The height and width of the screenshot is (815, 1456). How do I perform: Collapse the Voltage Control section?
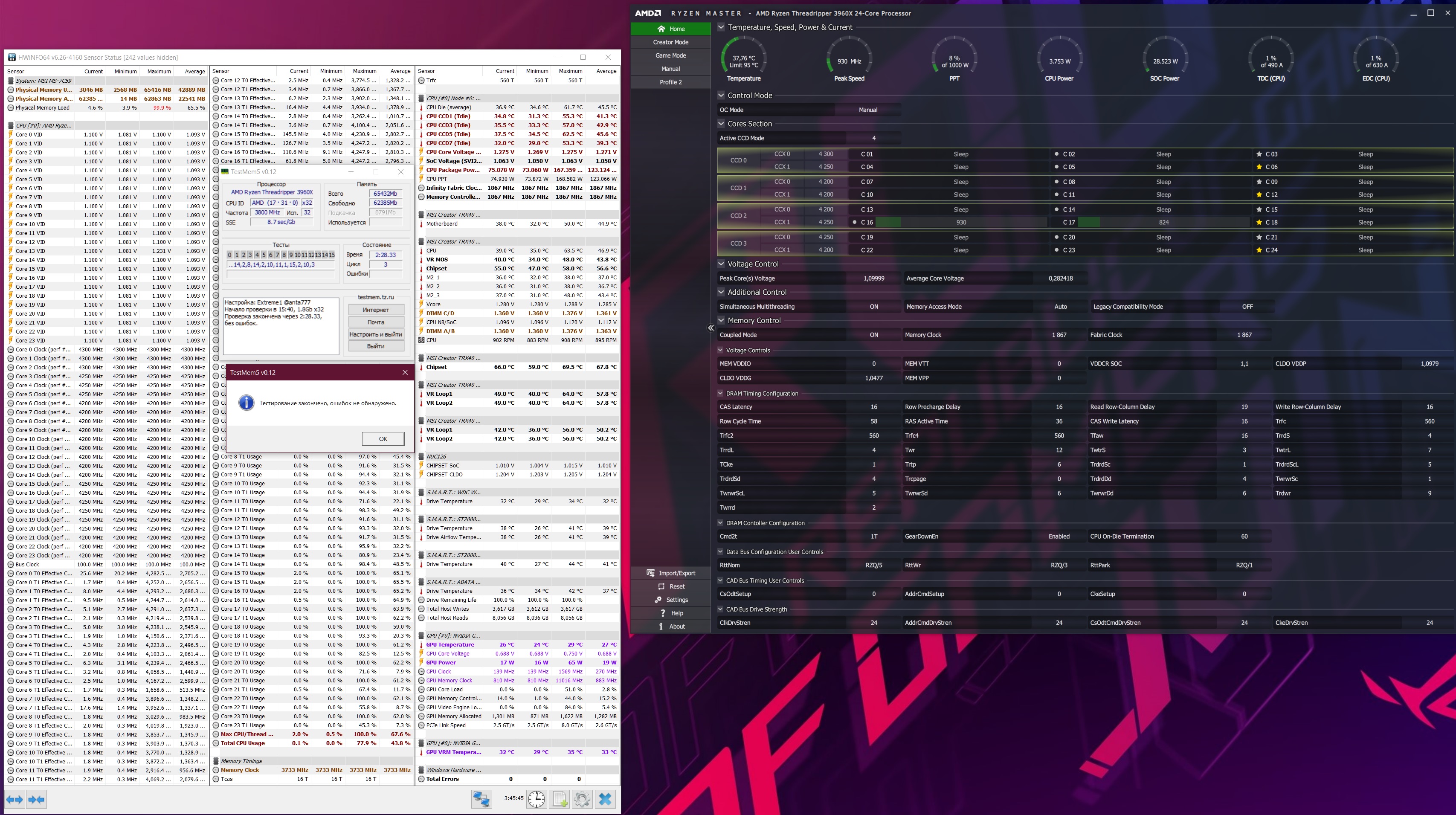721,264
